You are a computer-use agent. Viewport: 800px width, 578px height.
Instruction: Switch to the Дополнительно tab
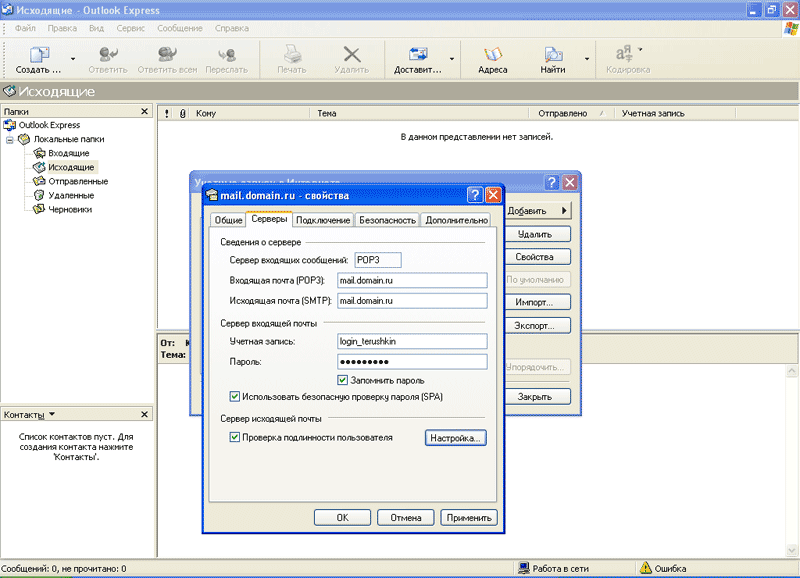coord(457,220)
